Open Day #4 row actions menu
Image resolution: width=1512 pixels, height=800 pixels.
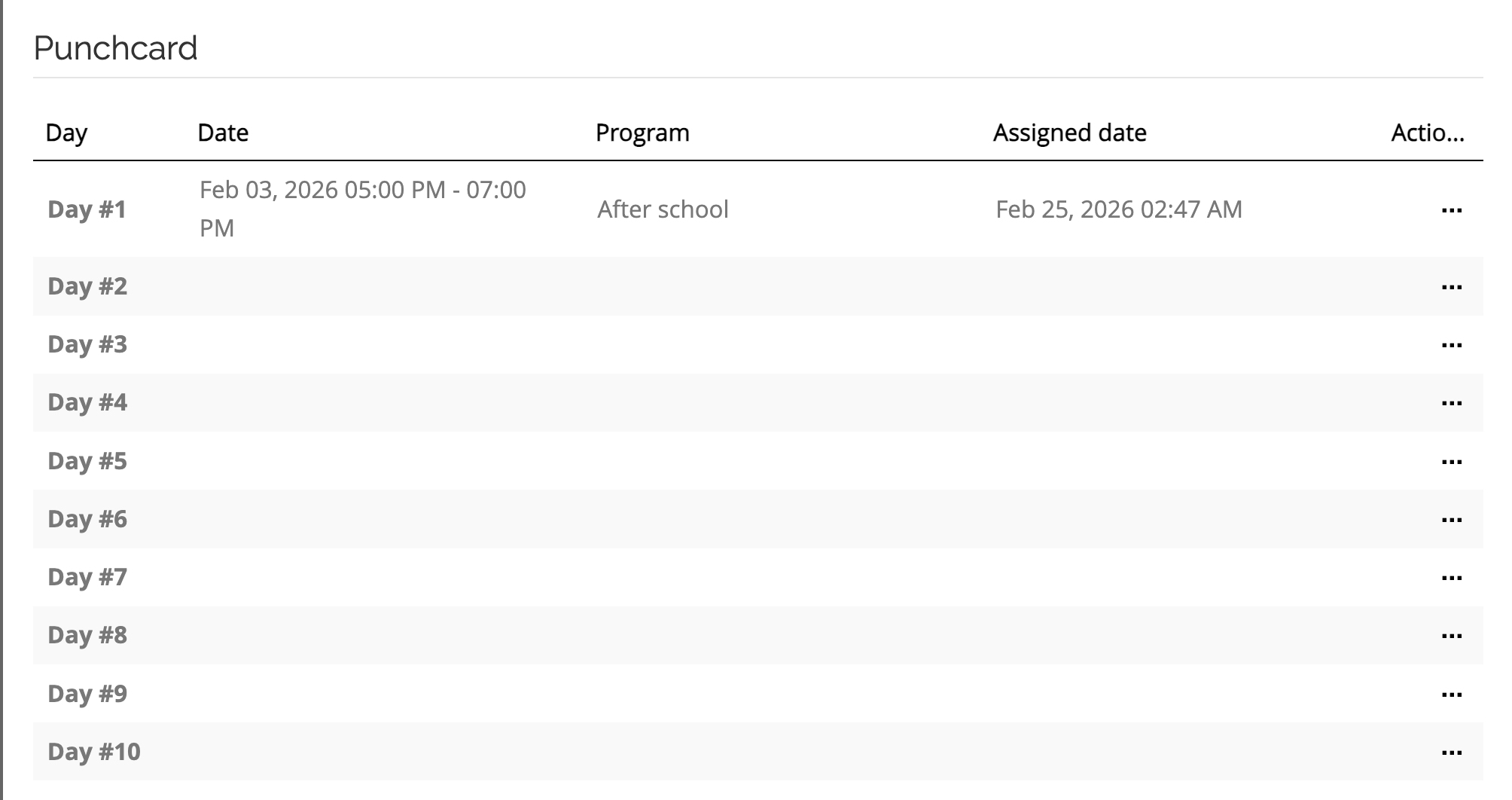[1451, 403]
